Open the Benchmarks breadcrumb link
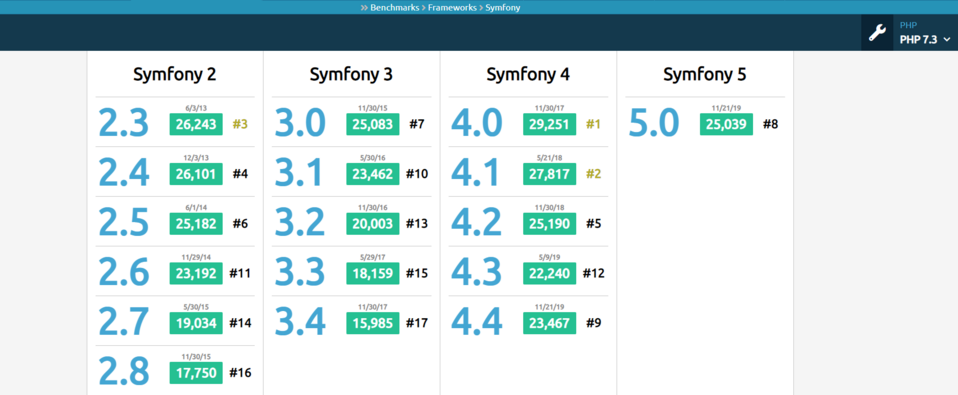958x395 pixels. [394, 8]
